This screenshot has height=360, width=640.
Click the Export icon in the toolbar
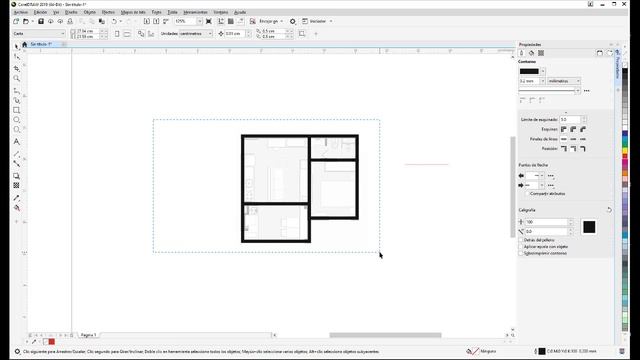(156, 21)
